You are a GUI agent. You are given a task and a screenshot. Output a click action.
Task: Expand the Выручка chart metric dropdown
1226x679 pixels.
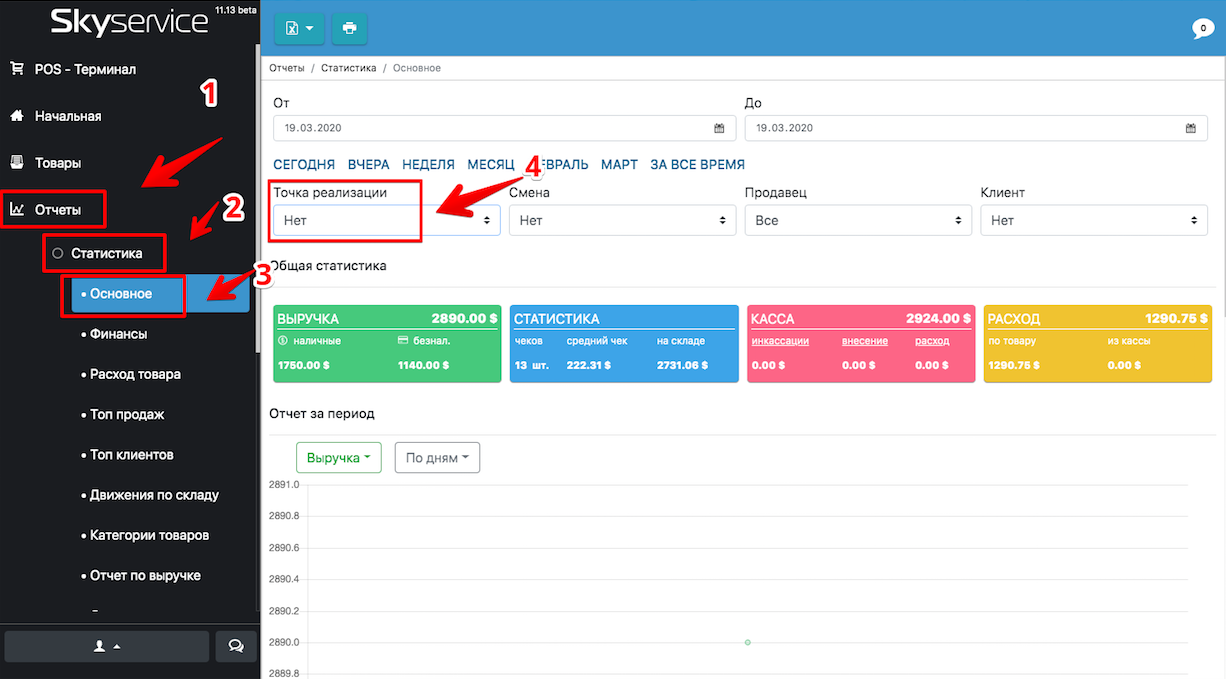click(x=339, y=458)
